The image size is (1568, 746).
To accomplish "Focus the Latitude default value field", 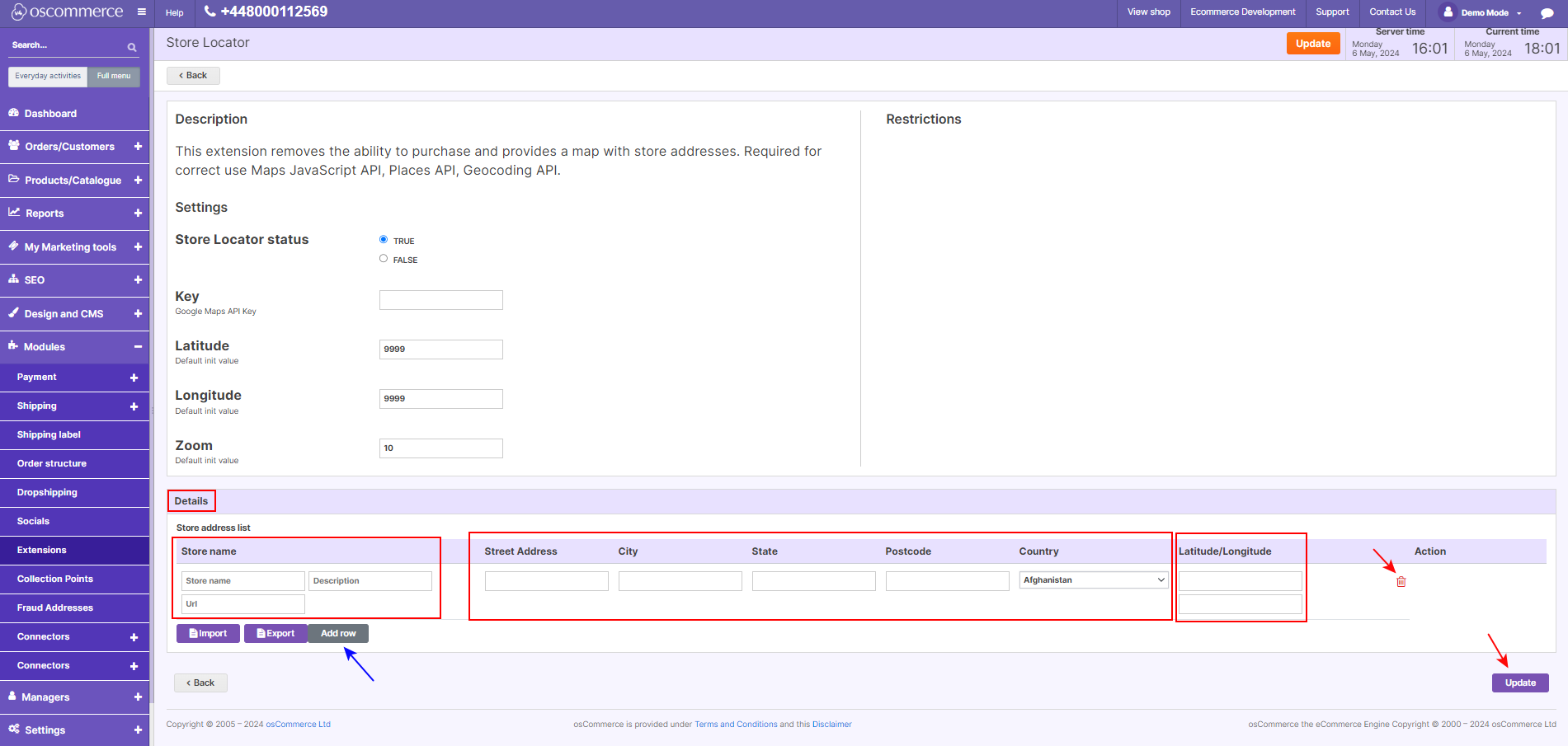I will (440, 350).
